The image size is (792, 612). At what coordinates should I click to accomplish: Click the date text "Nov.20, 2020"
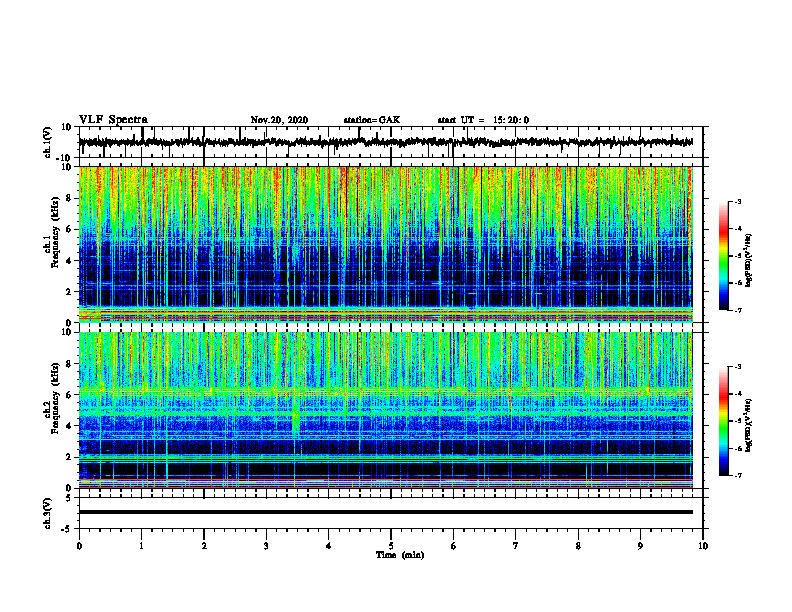(279, 120)
